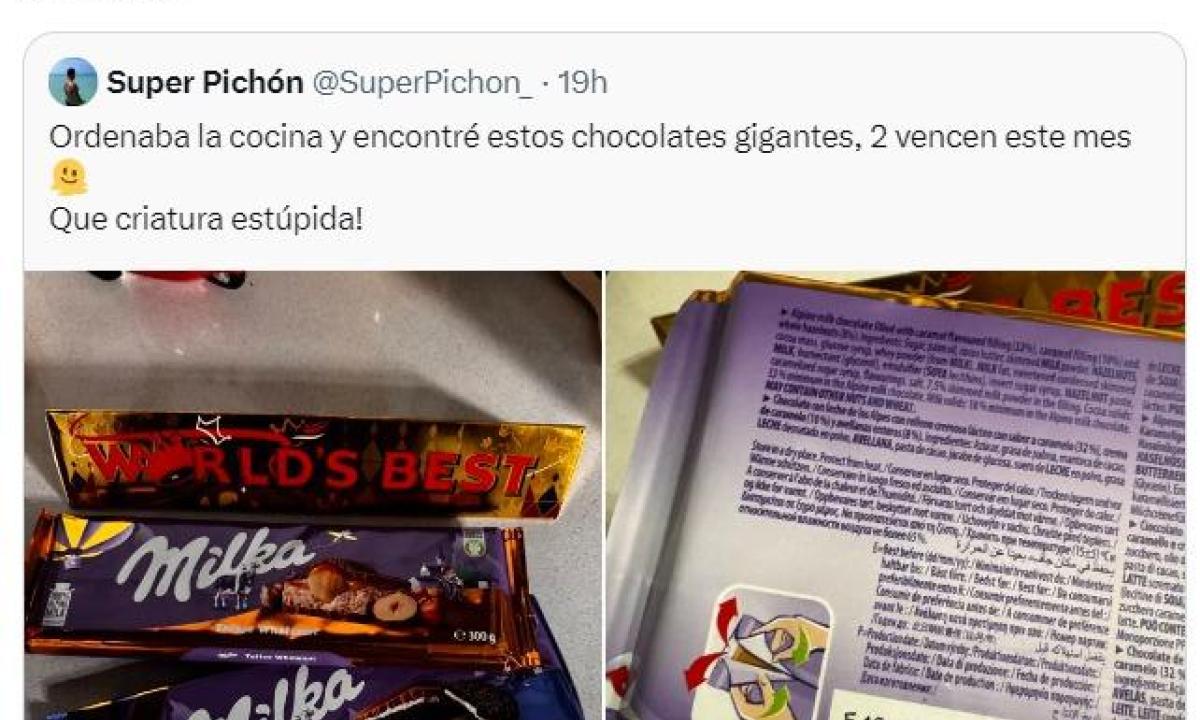Click the line 'Que criatura estúpida!'
Screen dimensions: 1200x720
[206, 217]
